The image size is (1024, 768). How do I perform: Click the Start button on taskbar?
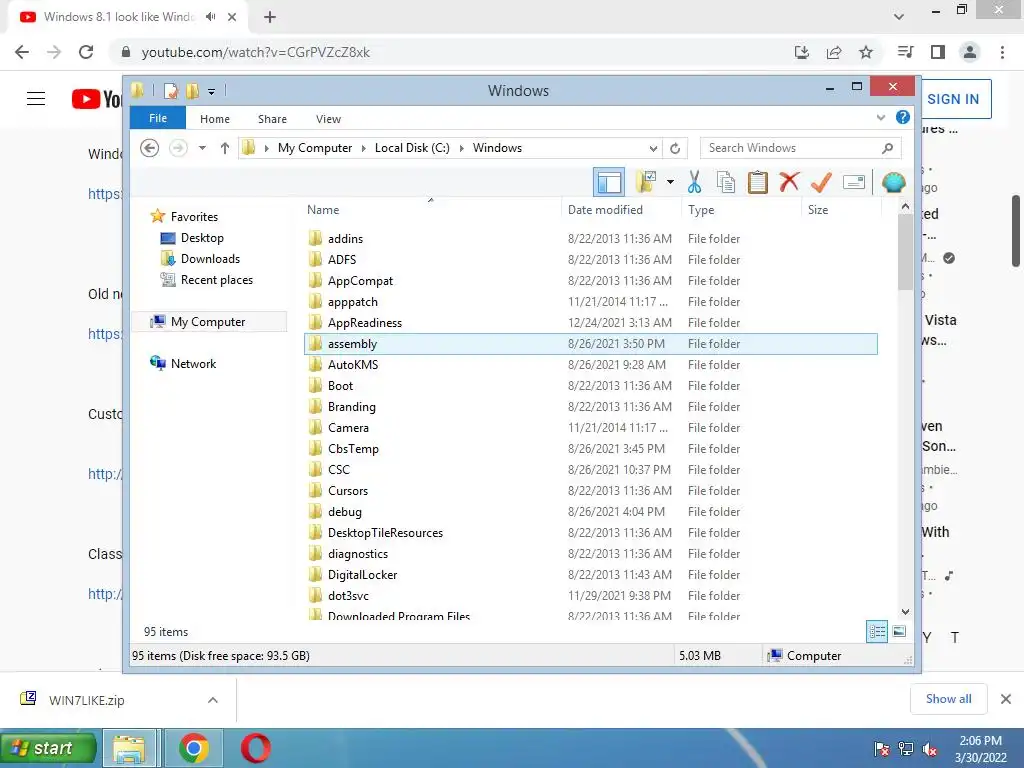48,748
